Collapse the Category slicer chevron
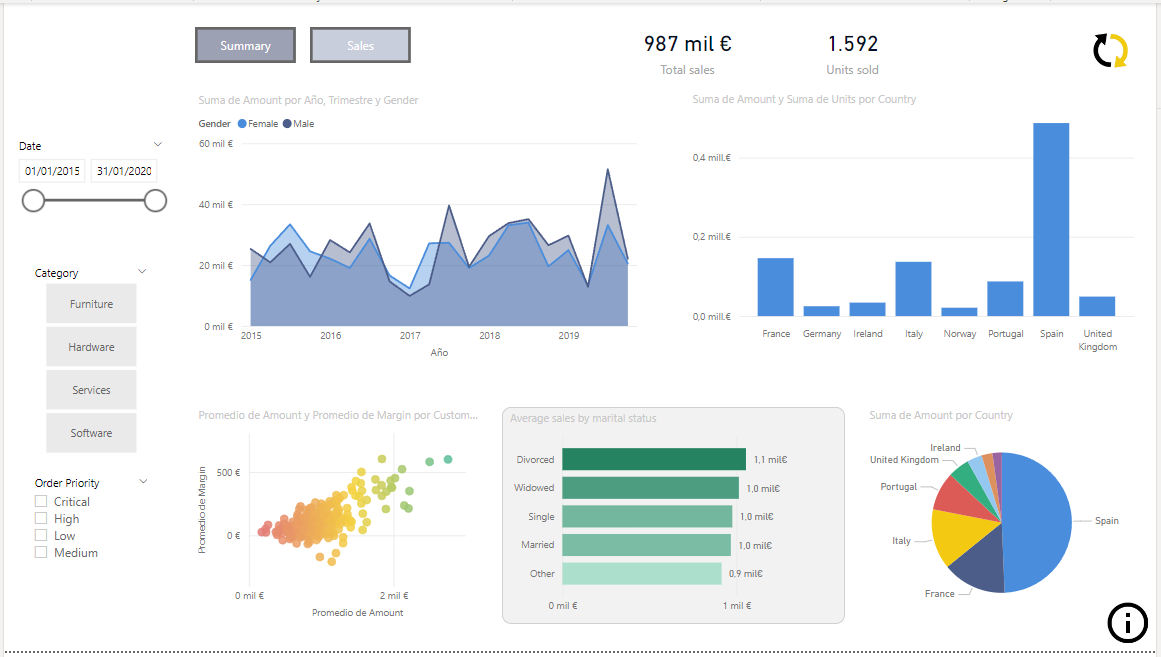The image size is (1161, 657). tap(142, 272)
